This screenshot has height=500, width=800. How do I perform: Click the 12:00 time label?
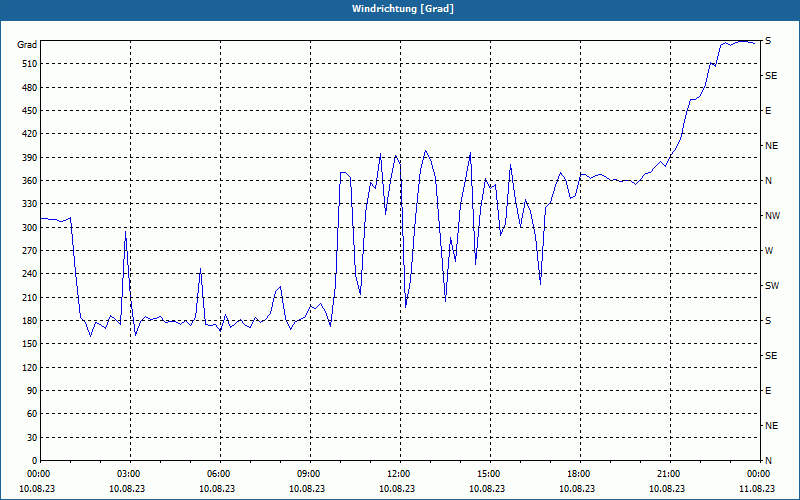point(400,474)
